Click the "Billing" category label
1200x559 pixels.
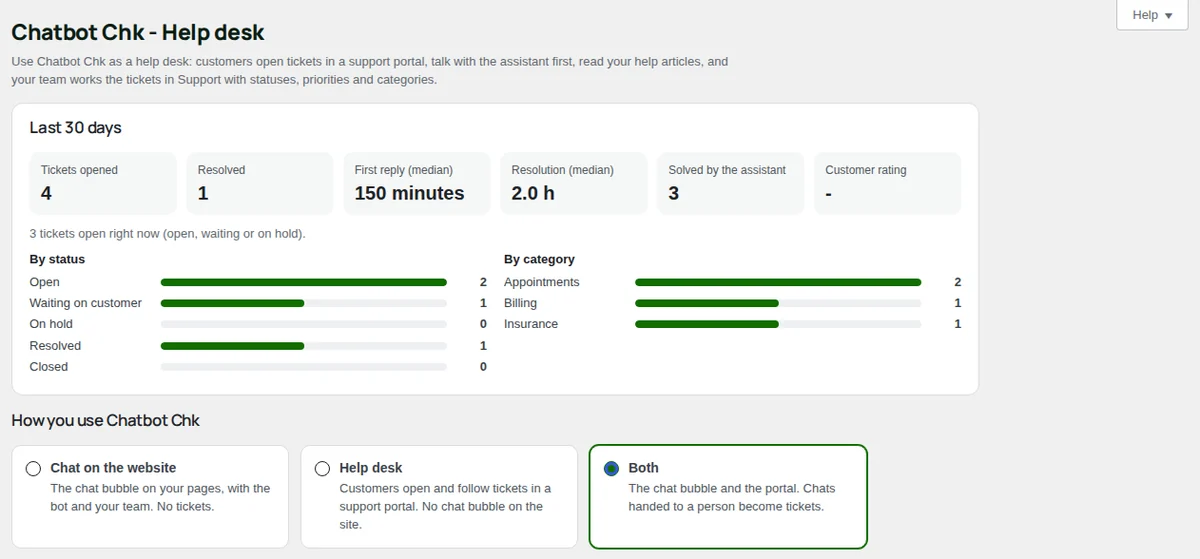(520, 303)
